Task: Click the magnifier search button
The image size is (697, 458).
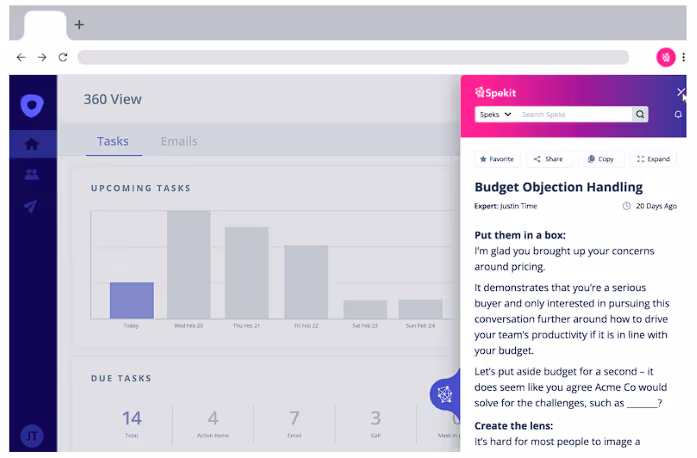Action: 640,115
